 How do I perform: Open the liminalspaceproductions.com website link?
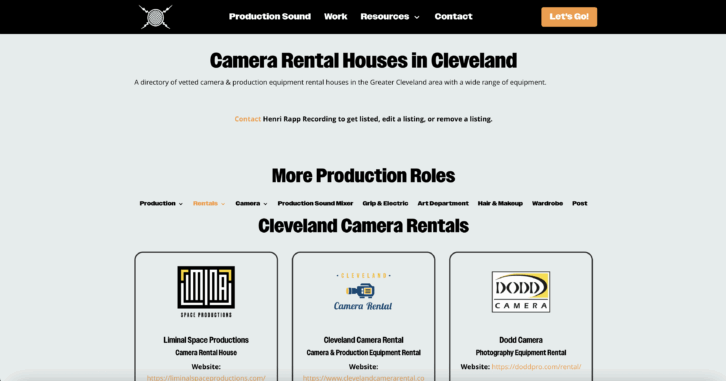[x=206, y=377]
